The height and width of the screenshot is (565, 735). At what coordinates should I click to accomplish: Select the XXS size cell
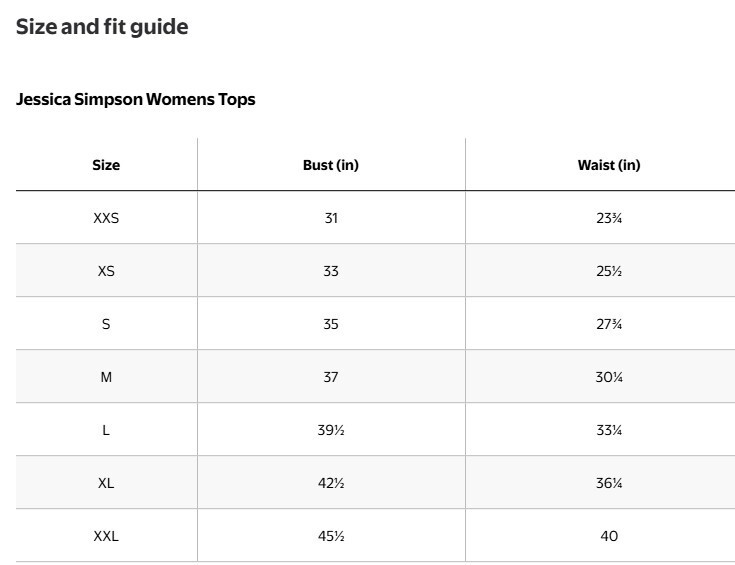pos(106,218)
